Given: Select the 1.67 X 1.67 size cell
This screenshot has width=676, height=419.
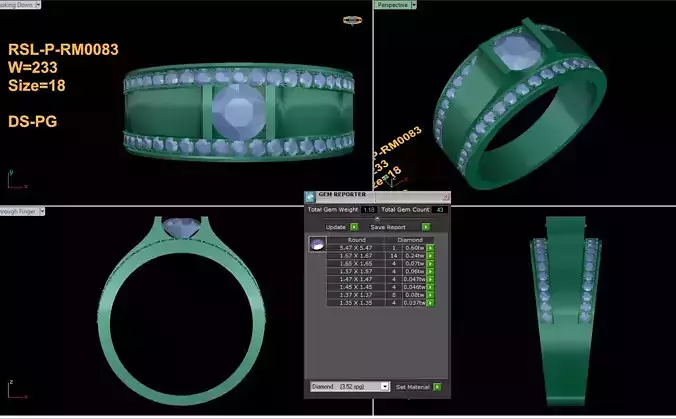Looking at the screenshot, I should [x=356, y=256].
